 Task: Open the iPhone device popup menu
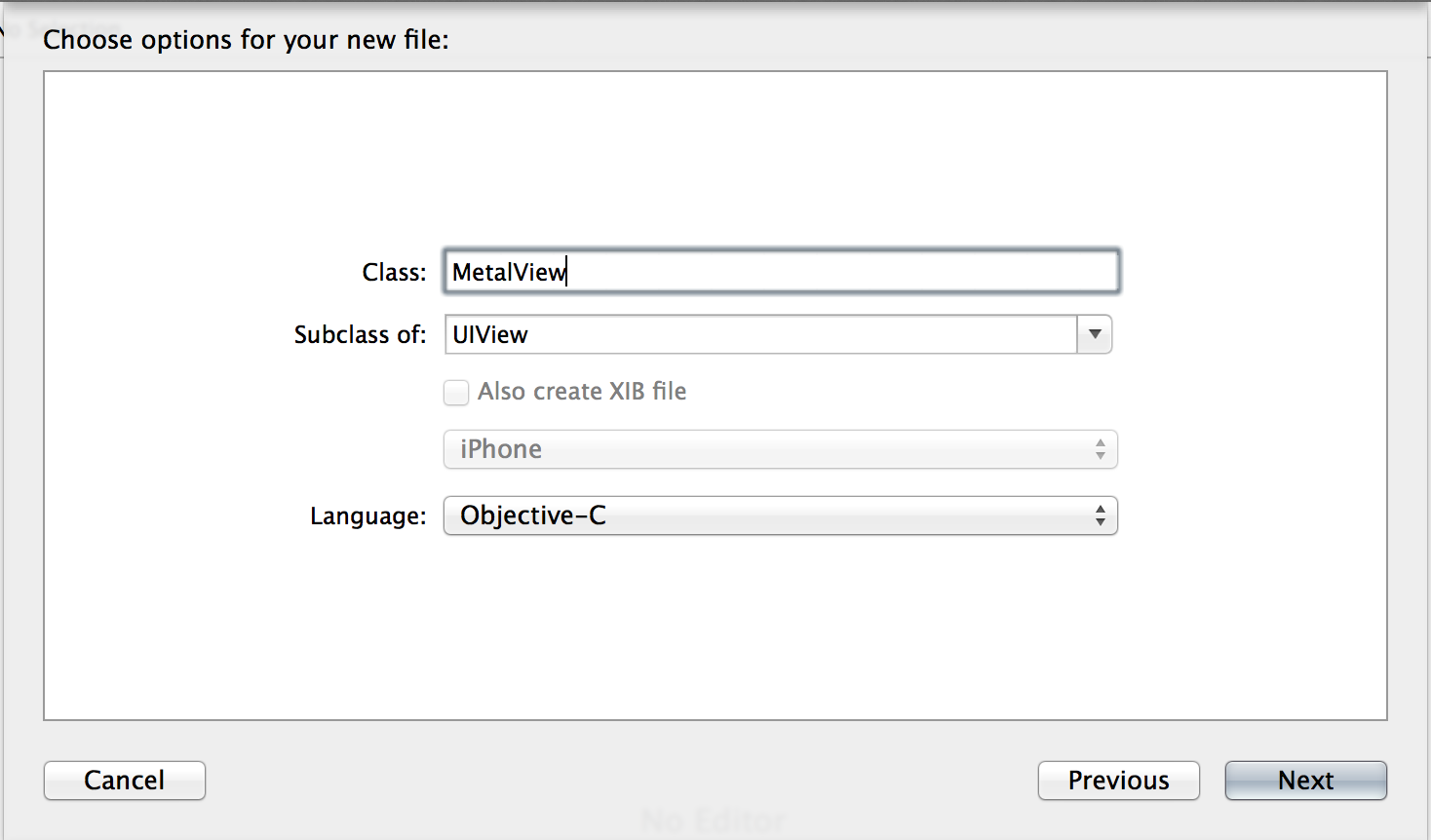click(x=781, y=449)
